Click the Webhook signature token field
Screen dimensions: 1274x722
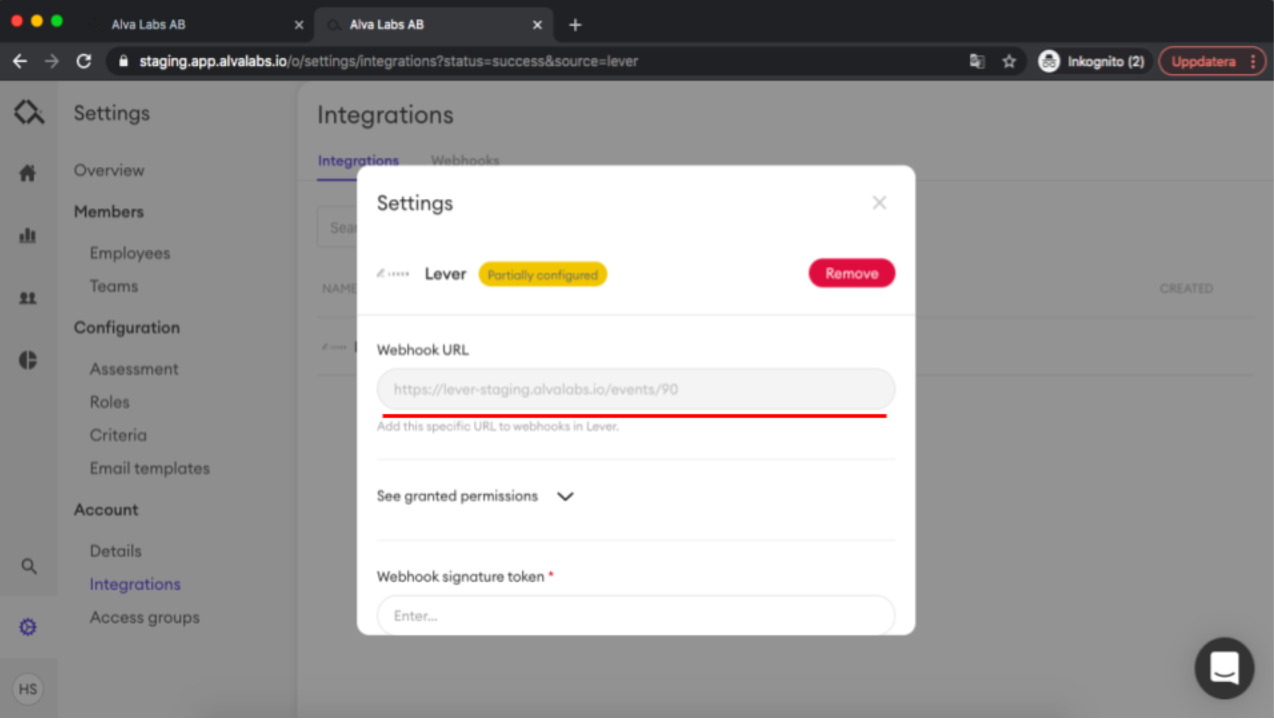(x=635, y=616)
